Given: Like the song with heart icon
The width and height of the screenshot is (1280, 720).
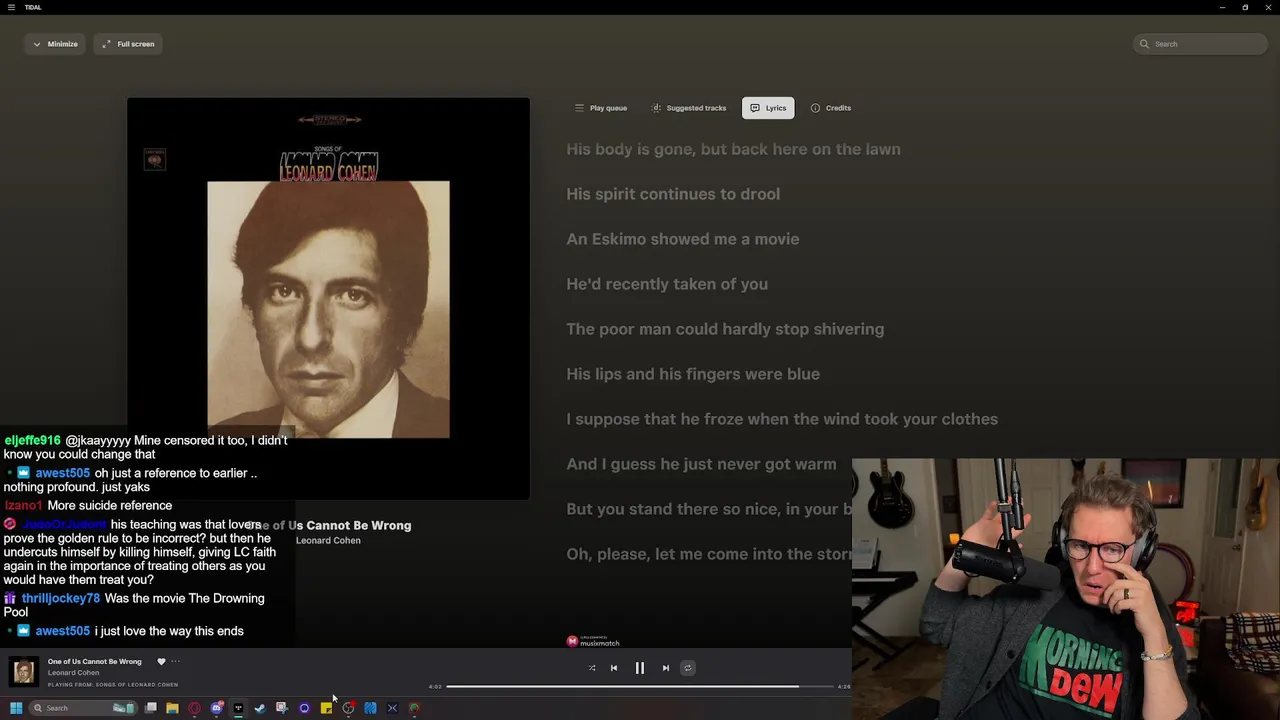Looking at the screenshot, I should tap(161, 661).
